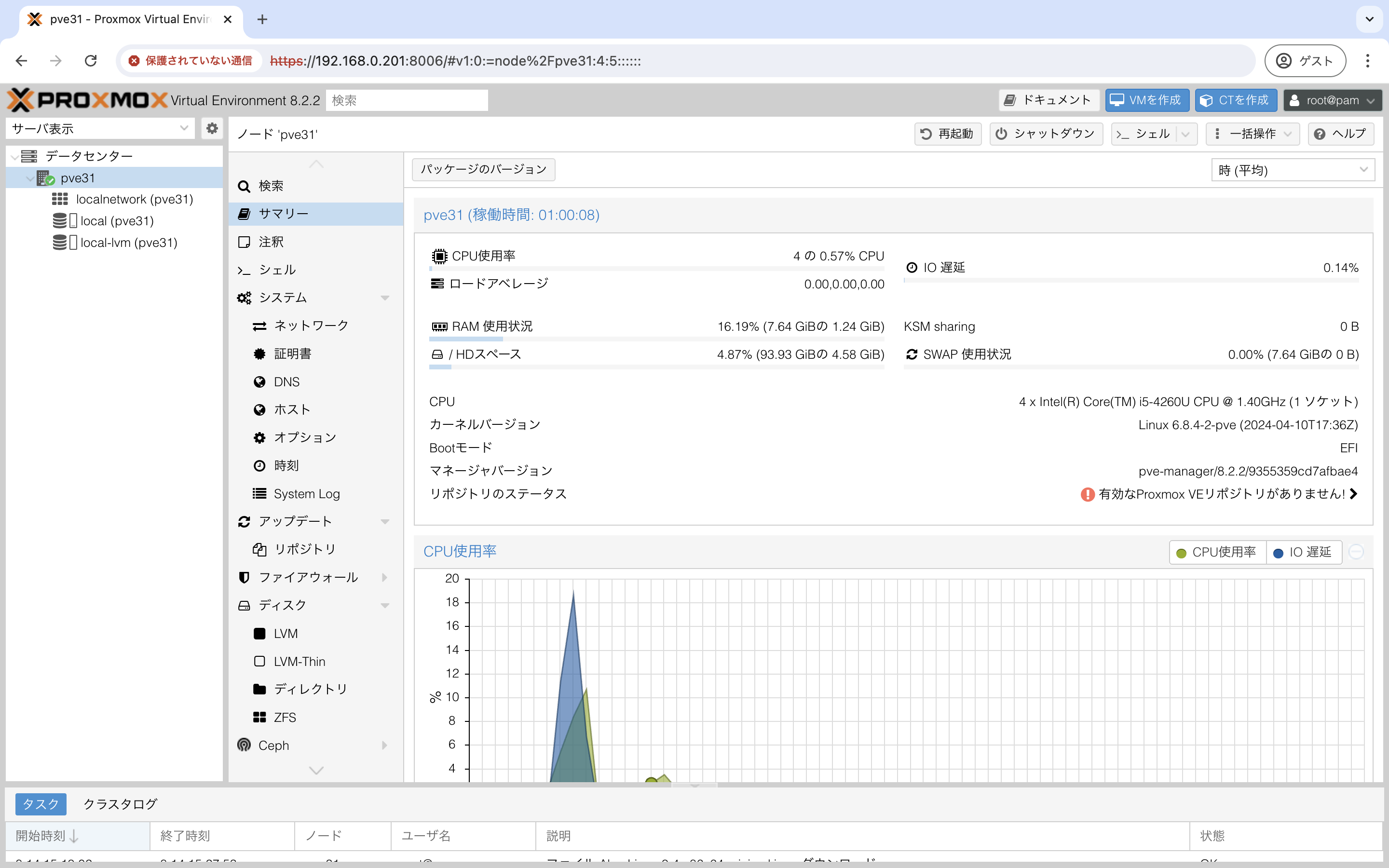Open the certificates (証明書) menu item
Screen dimensions: 1389x868
tap(292, 353)
